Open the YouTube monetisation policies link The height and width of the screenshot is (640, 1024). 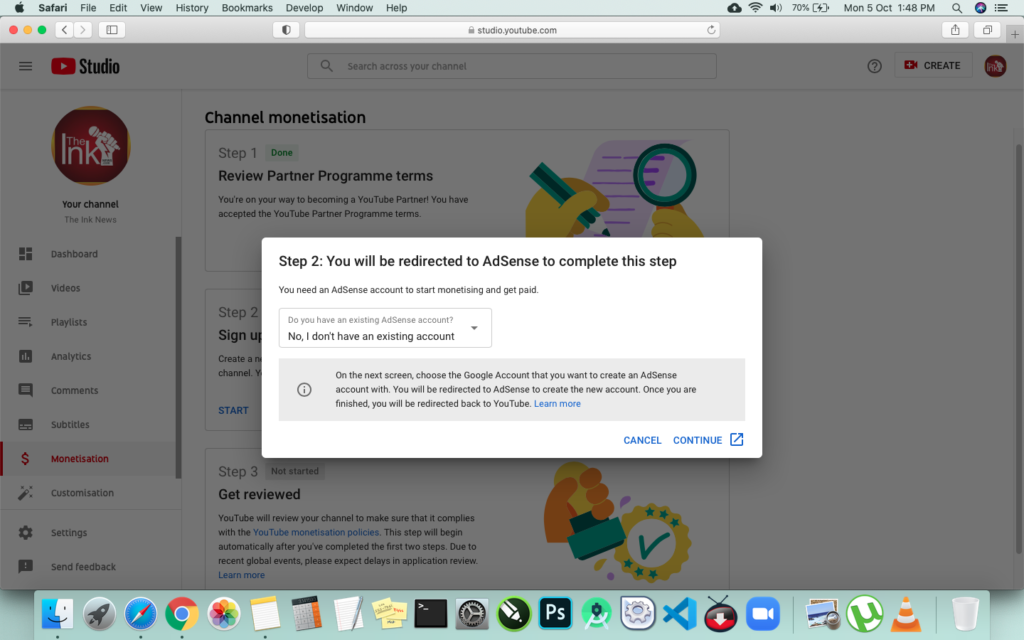click(316, 532)
